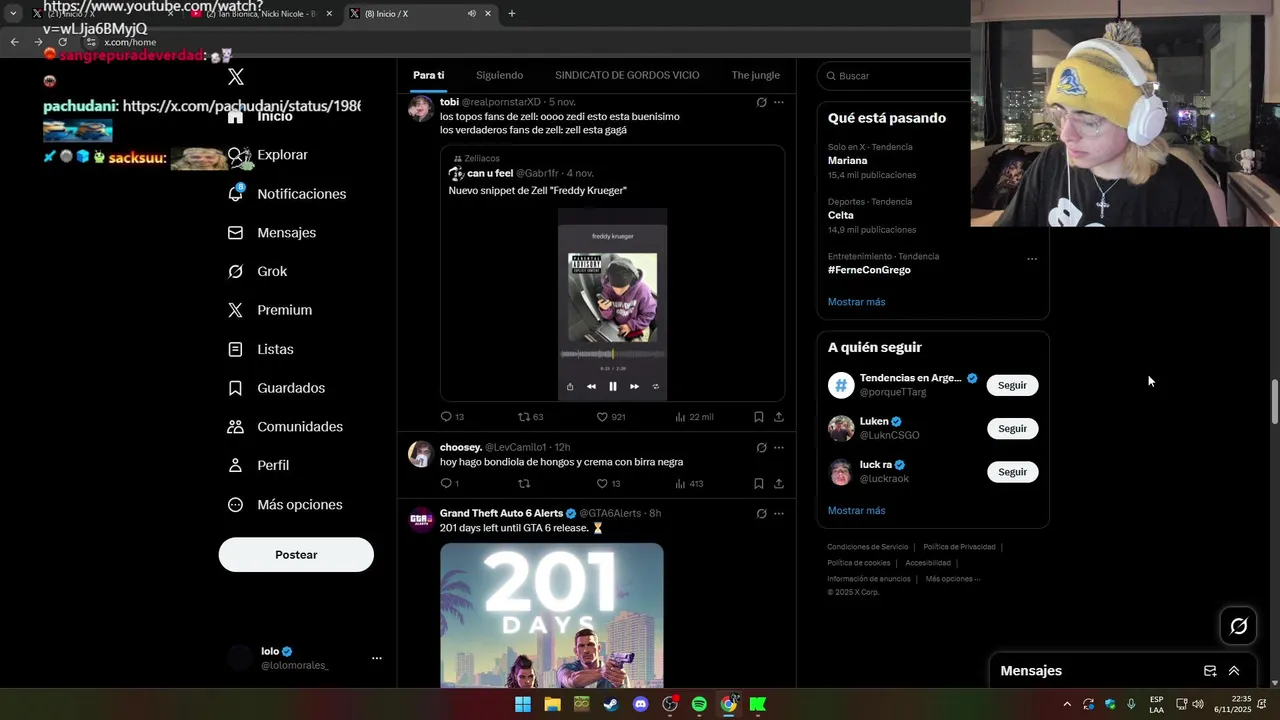Open more options on #FerneConGrego trend
The width and height of the screenshot is (1280, 720).
1032,259
